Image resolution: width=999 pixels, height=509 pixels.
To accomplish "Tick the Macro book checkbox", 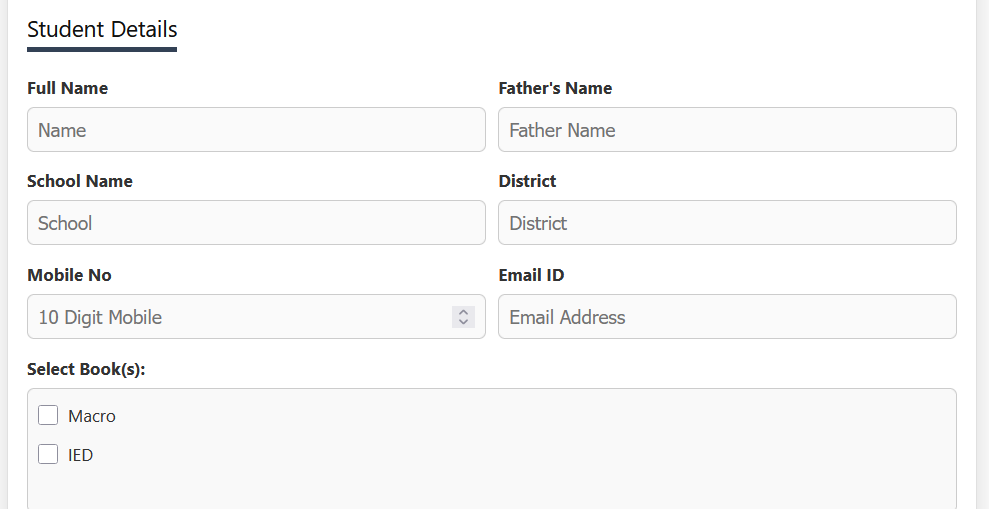I will (x=48, y=416).
